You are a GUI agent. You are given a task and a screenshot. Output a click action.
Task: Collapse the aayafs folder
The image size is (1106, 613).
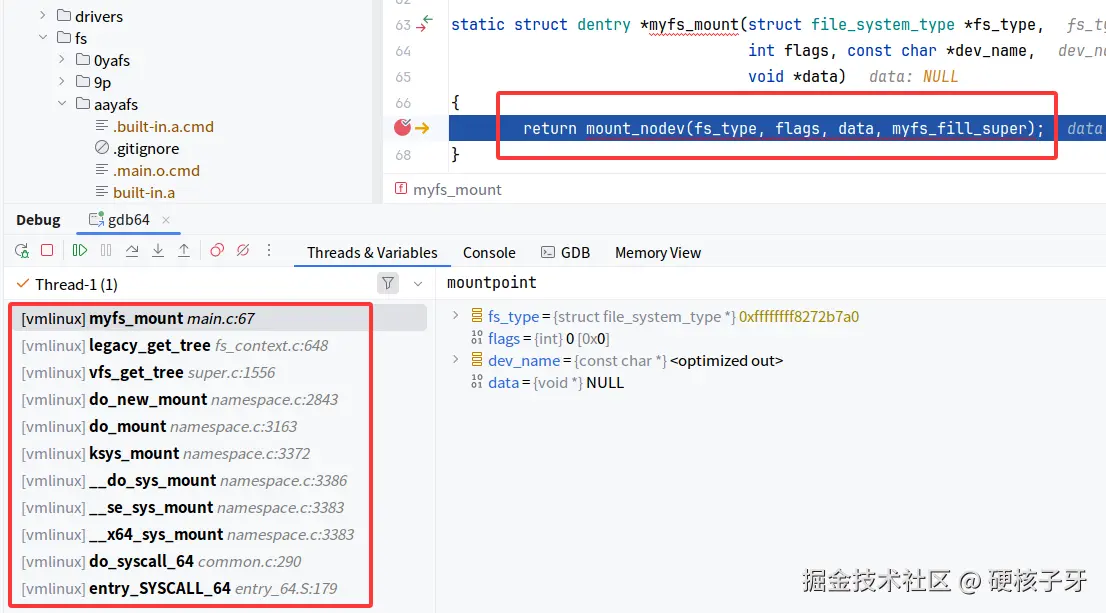click(x=61, y=103)
